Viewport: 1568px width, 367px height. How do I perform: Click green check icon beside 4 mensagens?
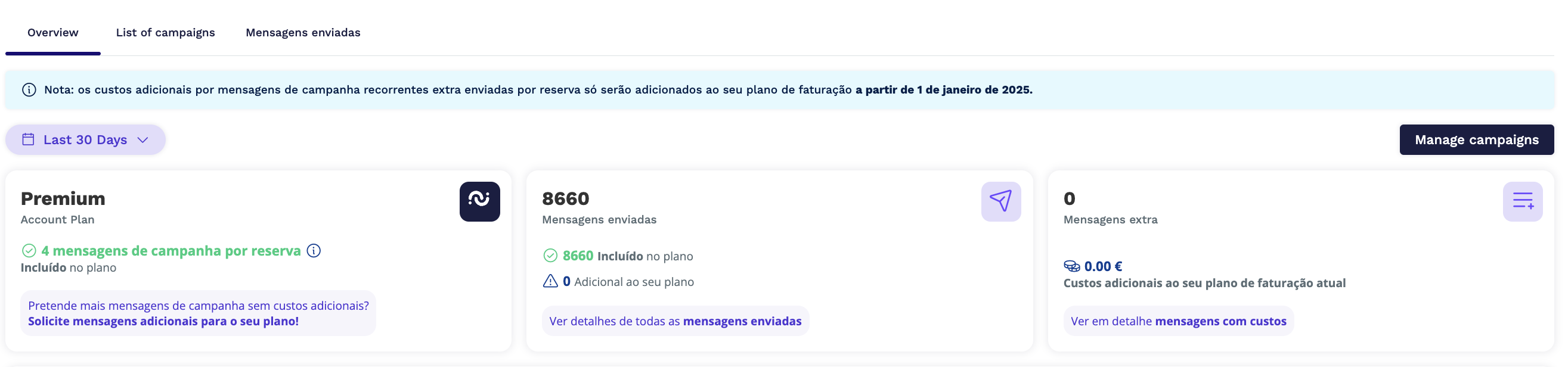click(x=29, y=251)
